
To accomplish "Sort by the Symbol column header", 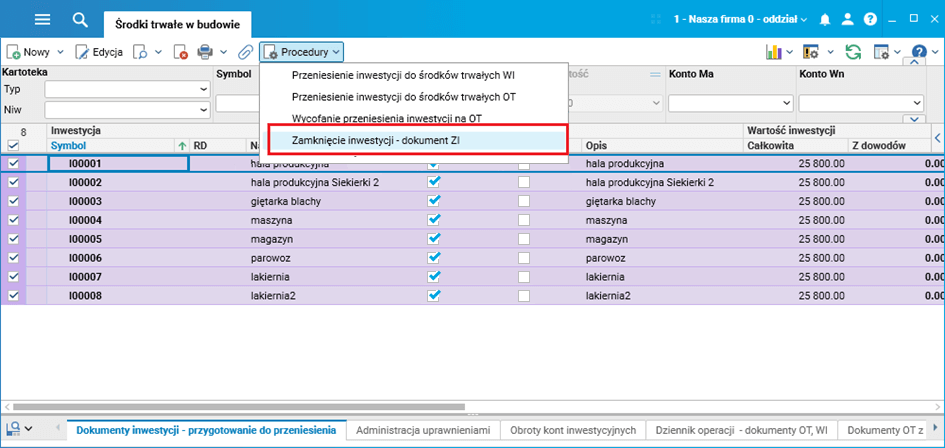I will 69,145.
